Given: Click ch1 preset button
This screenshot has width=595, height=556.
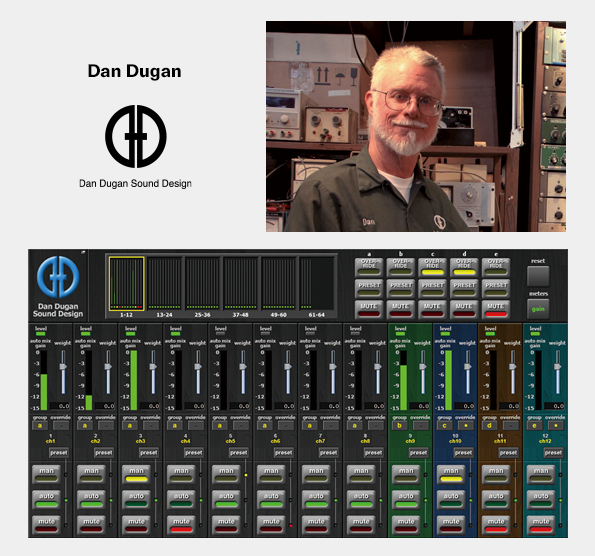Looking at the screenshot, I should tap(59, 452).
